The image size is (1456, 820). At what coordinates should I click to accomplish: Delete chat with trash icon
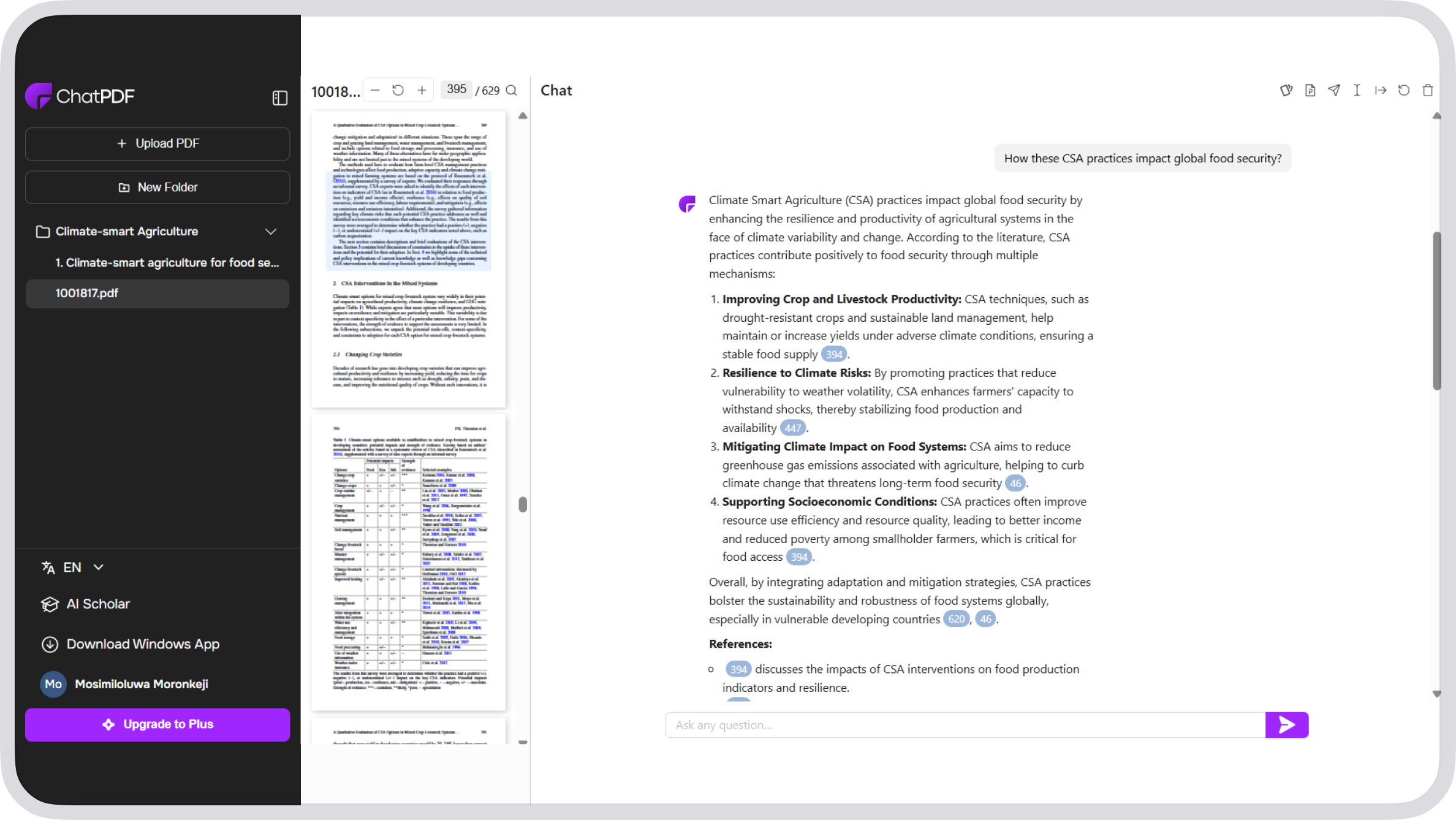click(1428, 90)
